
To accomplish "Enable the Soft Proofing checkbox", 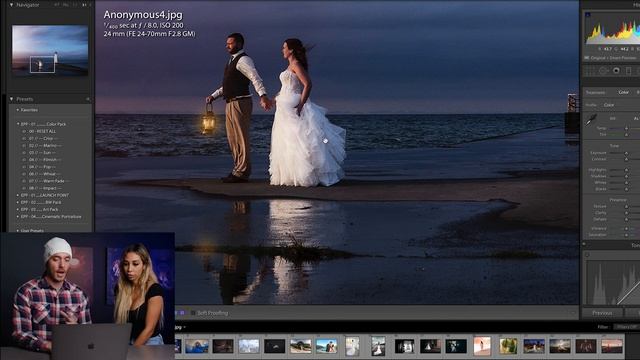I will click(x=193, y=313).
